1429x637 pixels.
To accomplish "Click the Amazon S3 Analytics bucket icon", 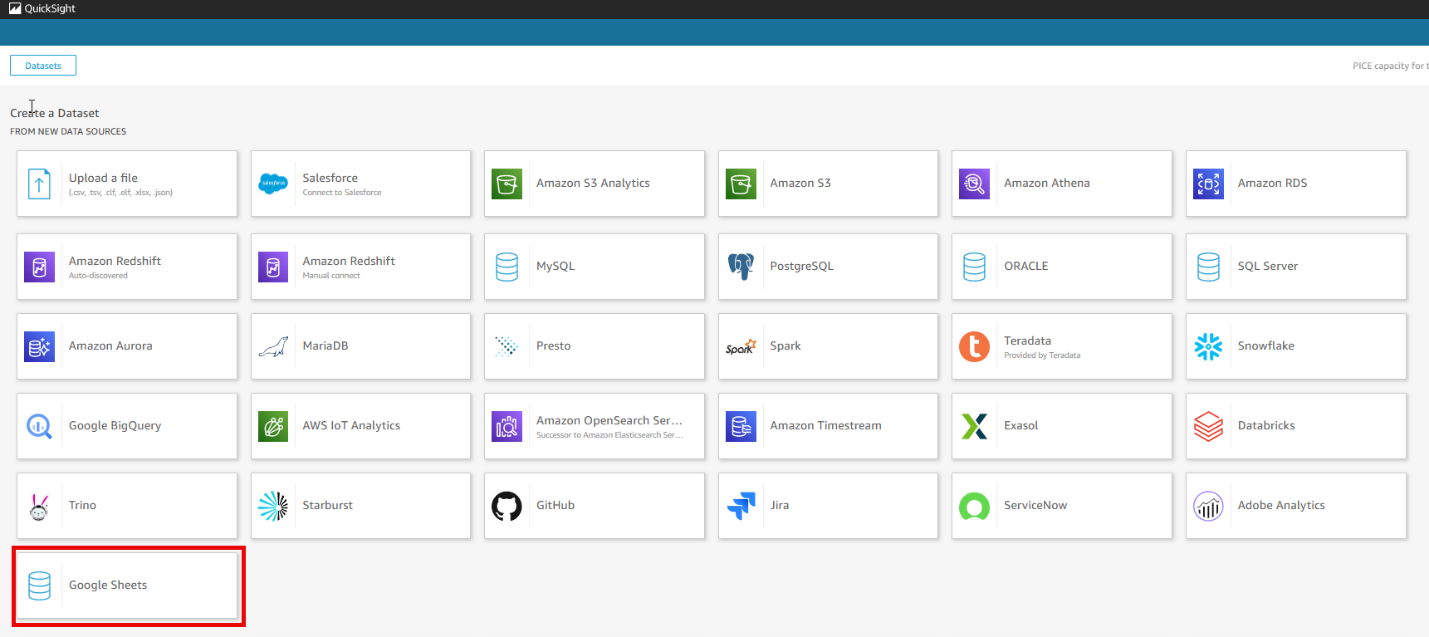I will 507,184.
